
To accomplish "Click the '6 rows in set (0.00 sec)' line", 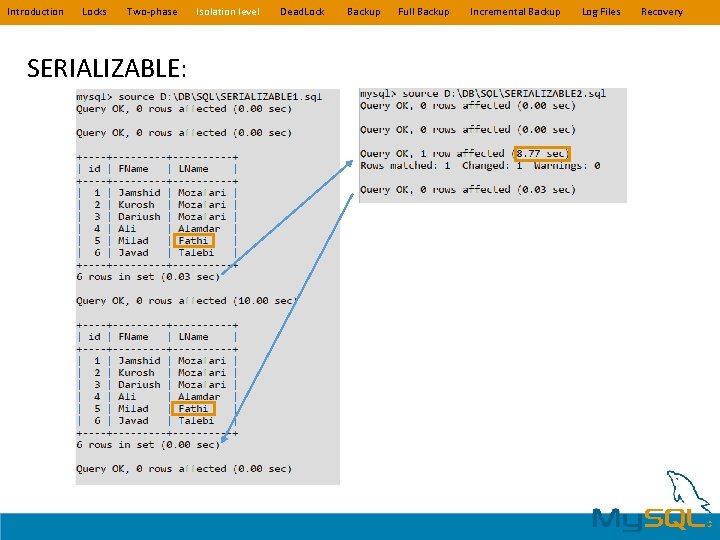I will click(148, 445).
